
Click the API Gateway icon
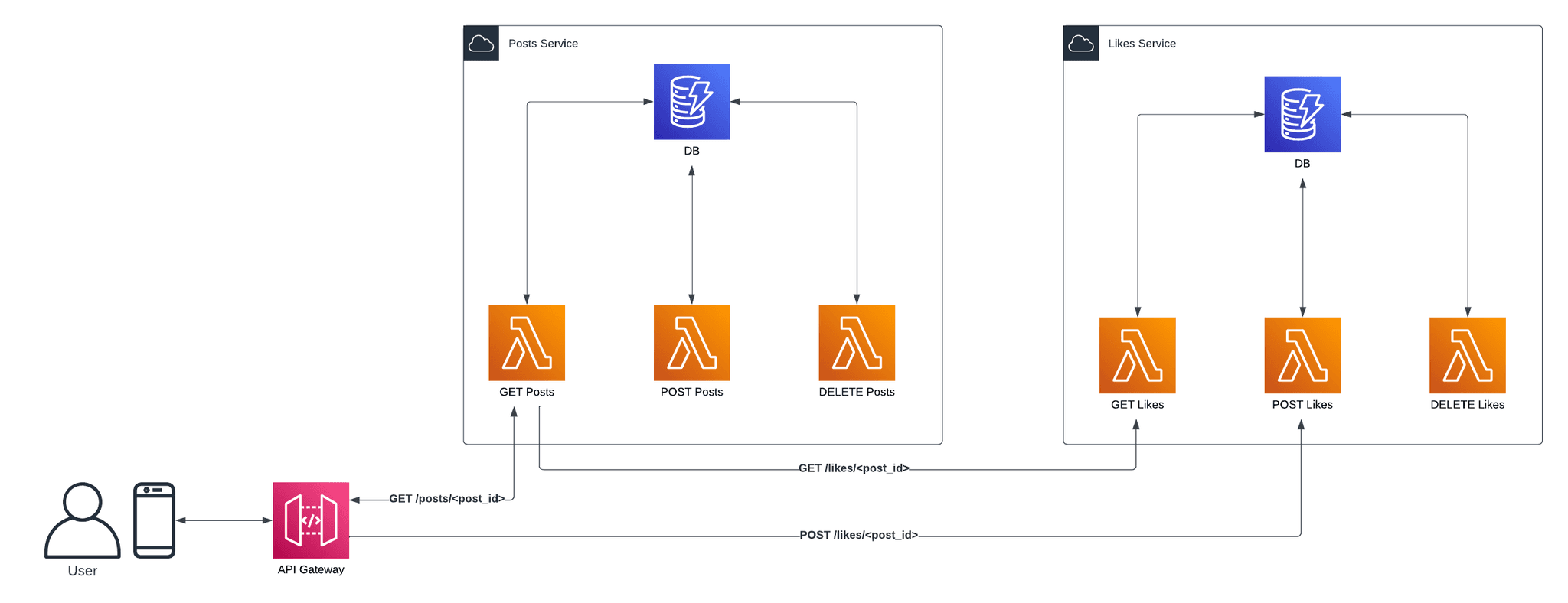click(x=311, y=520)
